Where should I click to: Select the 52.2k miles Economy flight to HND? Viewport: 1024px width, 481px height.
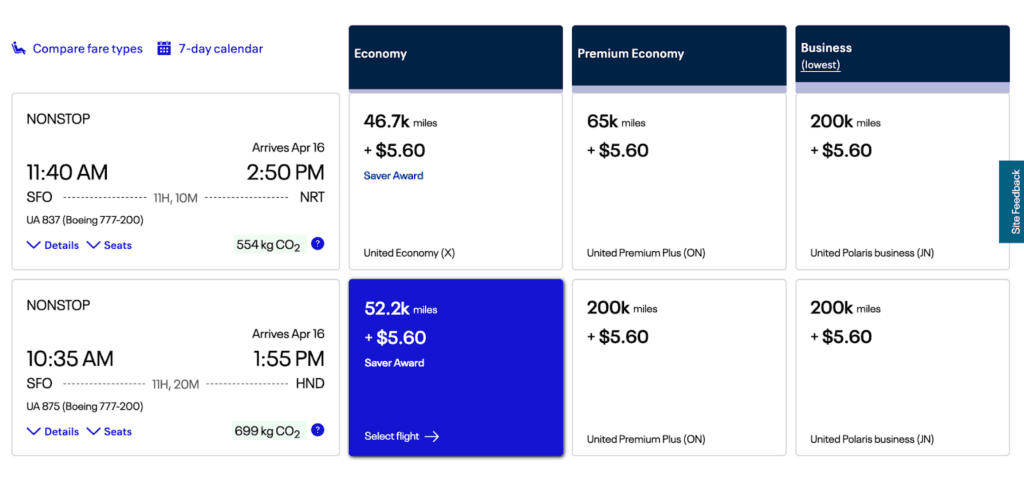[456, 367]
